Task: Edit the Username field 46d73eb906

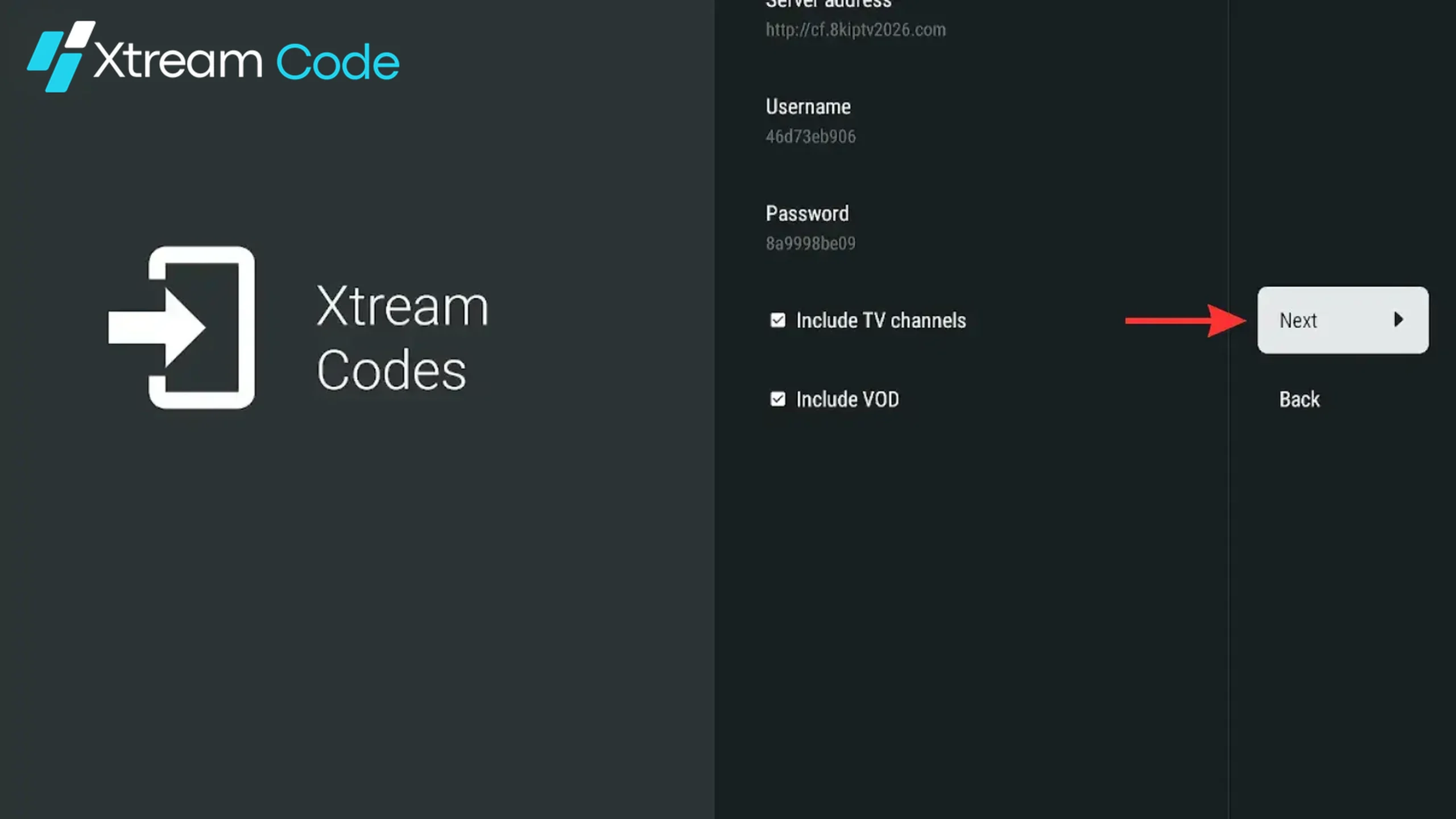Action: coord(810,136)
